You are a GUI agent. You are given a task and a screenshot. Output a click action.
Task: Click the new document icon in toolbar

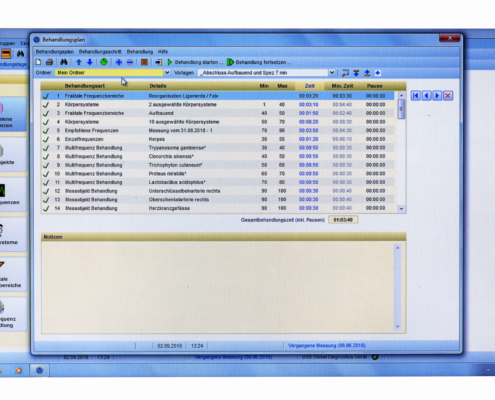click(x=39, y=62)
